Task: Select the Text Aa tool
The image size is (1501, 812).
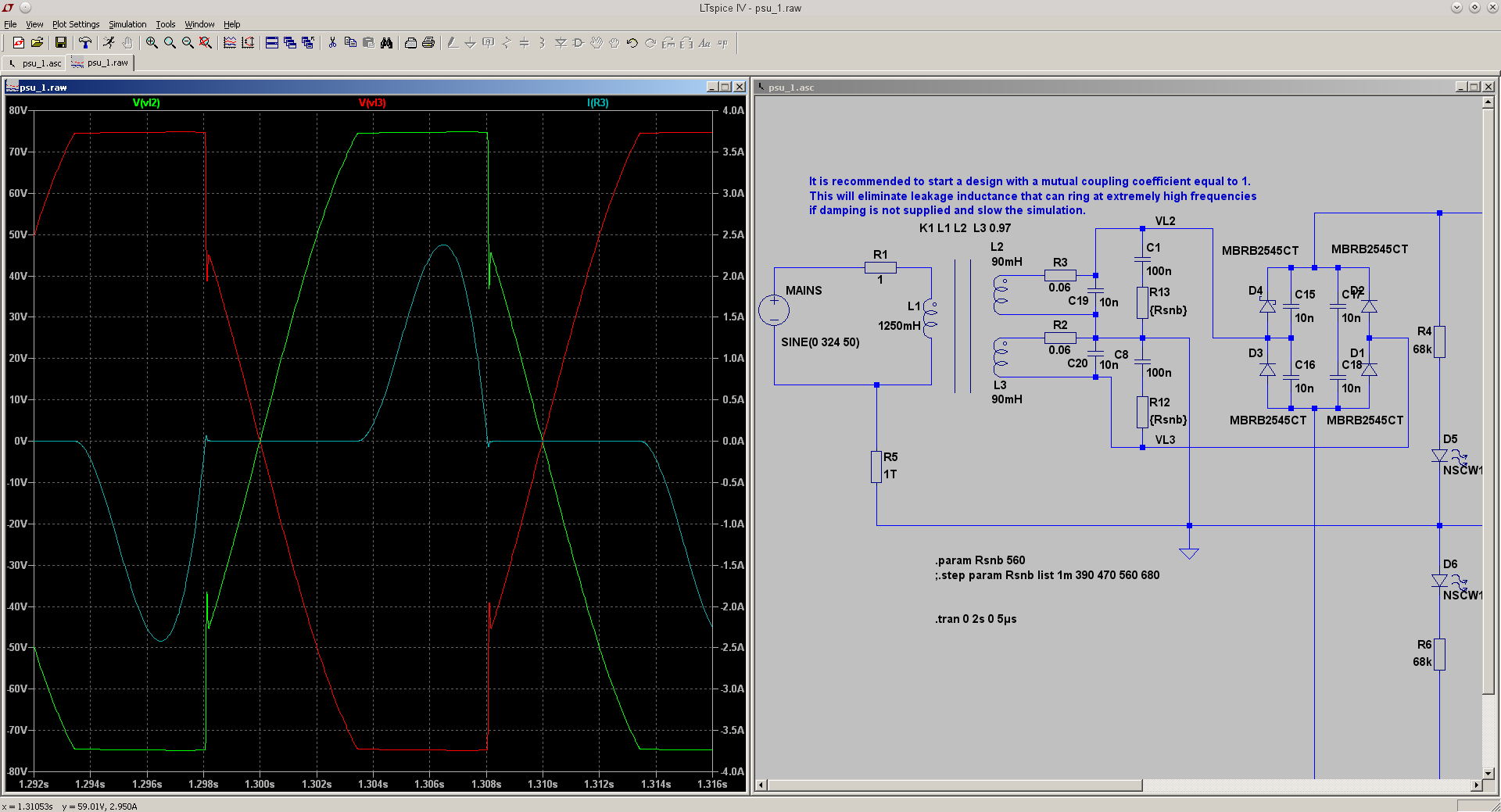Action: [704, 43]
